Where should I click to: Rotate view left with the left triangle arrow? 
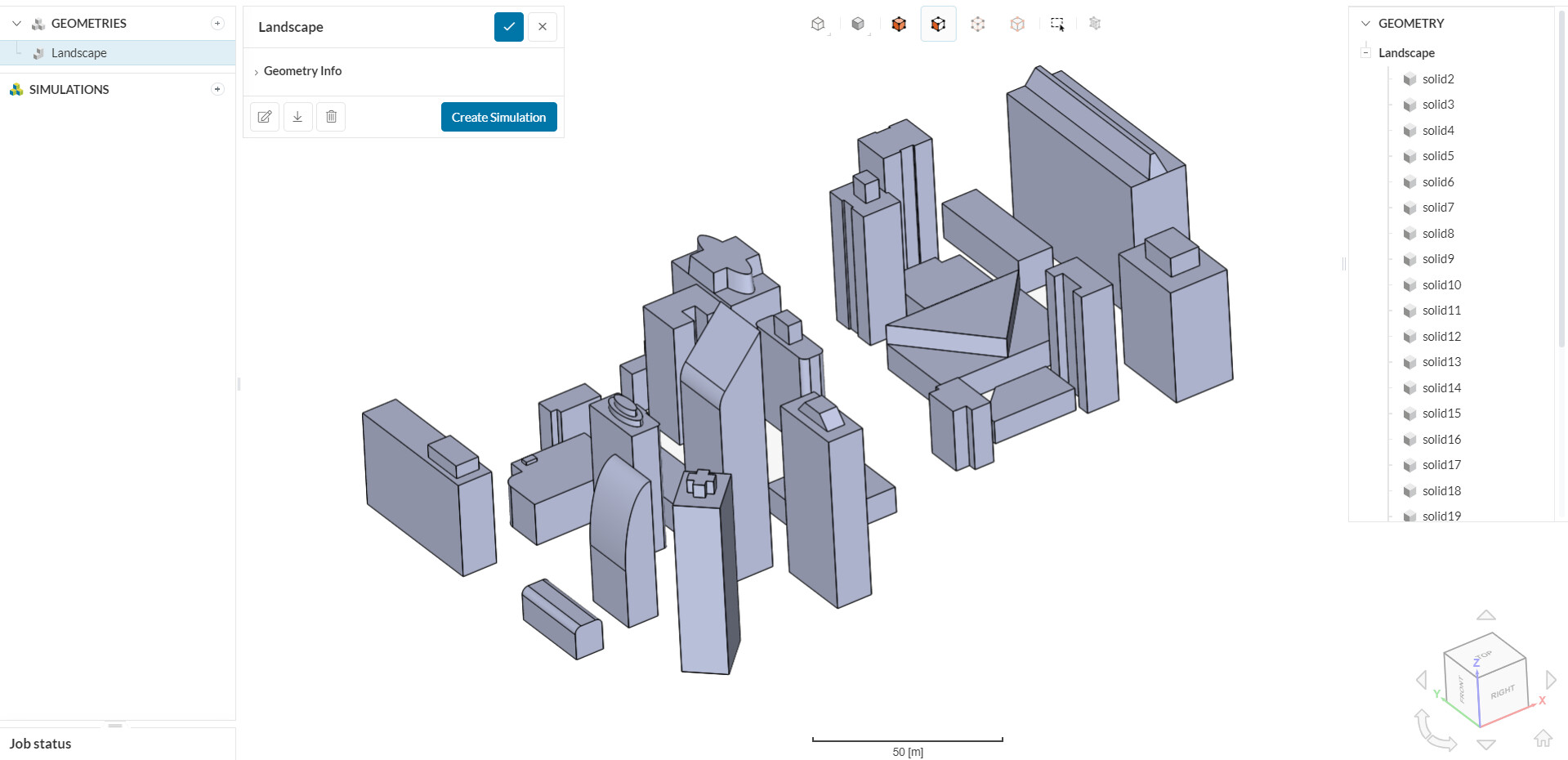[x=1422, y=680]
